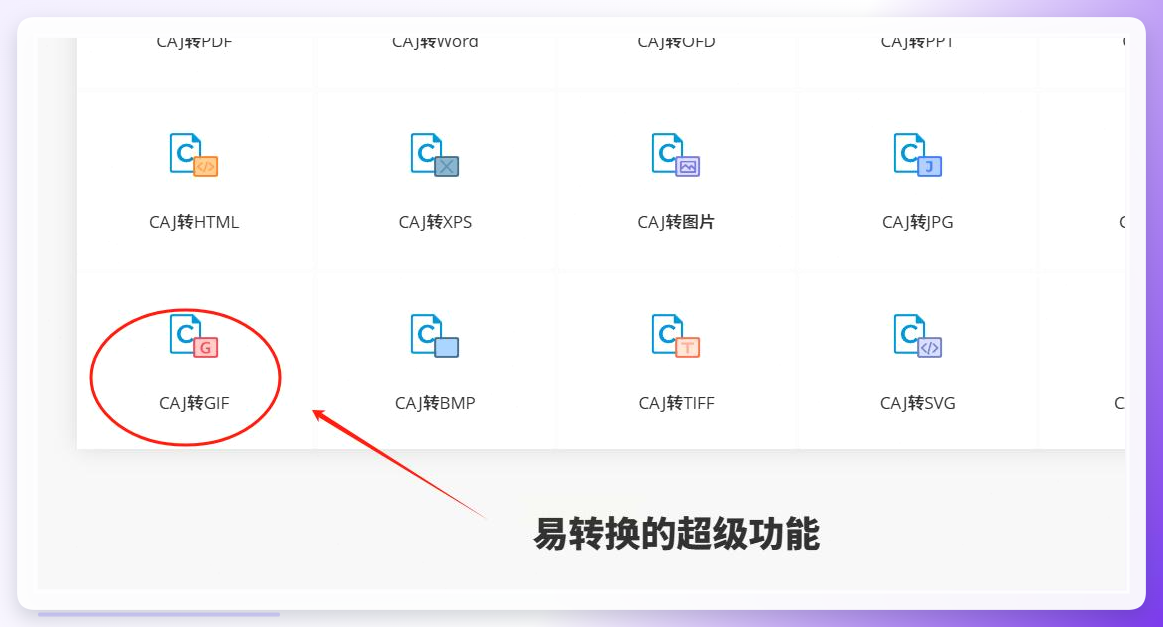Open the CAJ转PPT option
This screenshot has width=1163, height=627.
pyautogui.click(x=917, y=42)
